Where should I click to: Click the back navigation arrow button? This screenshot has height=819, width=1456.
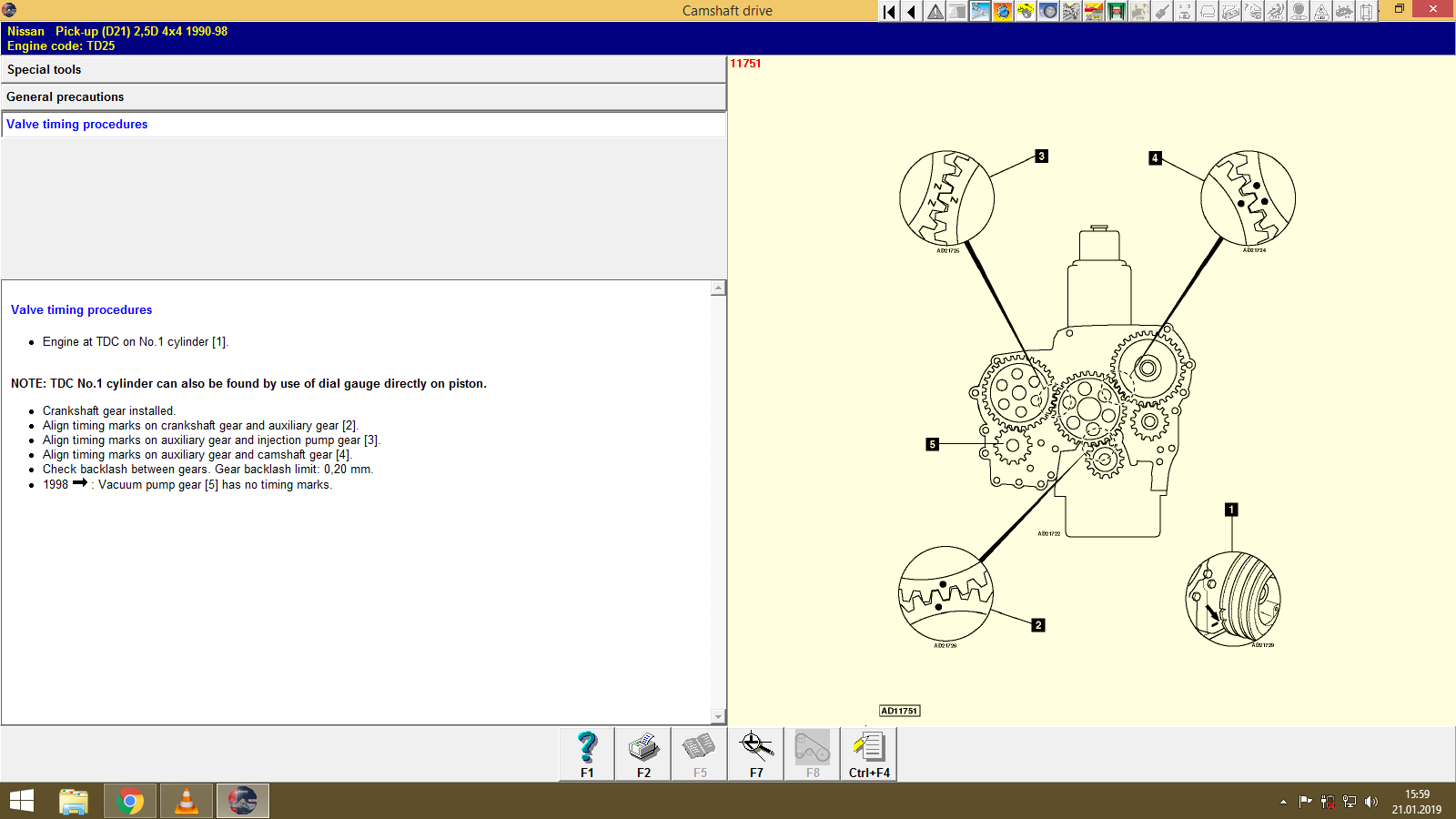pyautogui.click(x=911, y=11)
